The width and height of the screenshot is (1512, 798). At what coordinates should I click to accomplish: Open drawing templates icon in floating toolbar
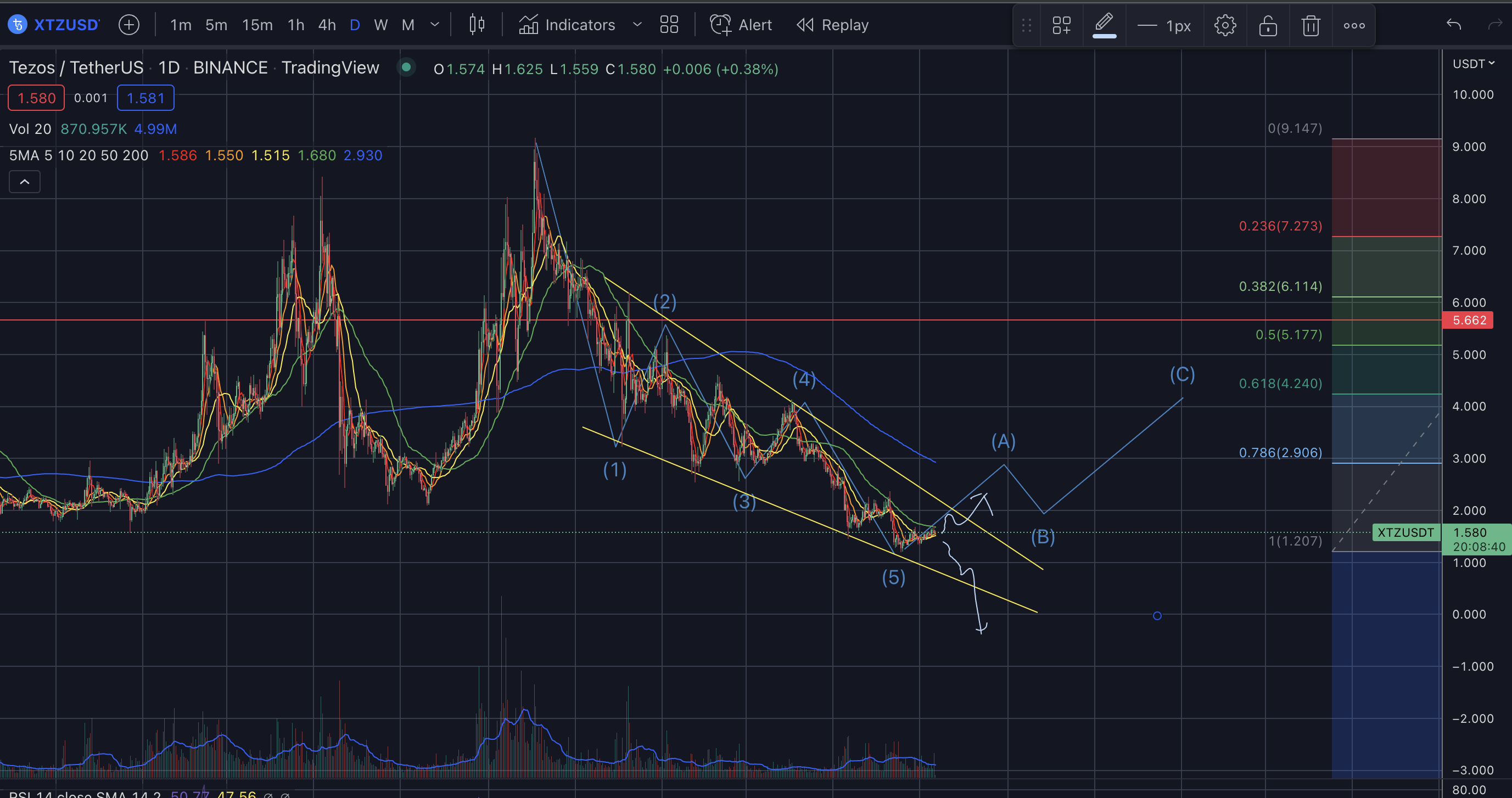(x=1061, y=25)
